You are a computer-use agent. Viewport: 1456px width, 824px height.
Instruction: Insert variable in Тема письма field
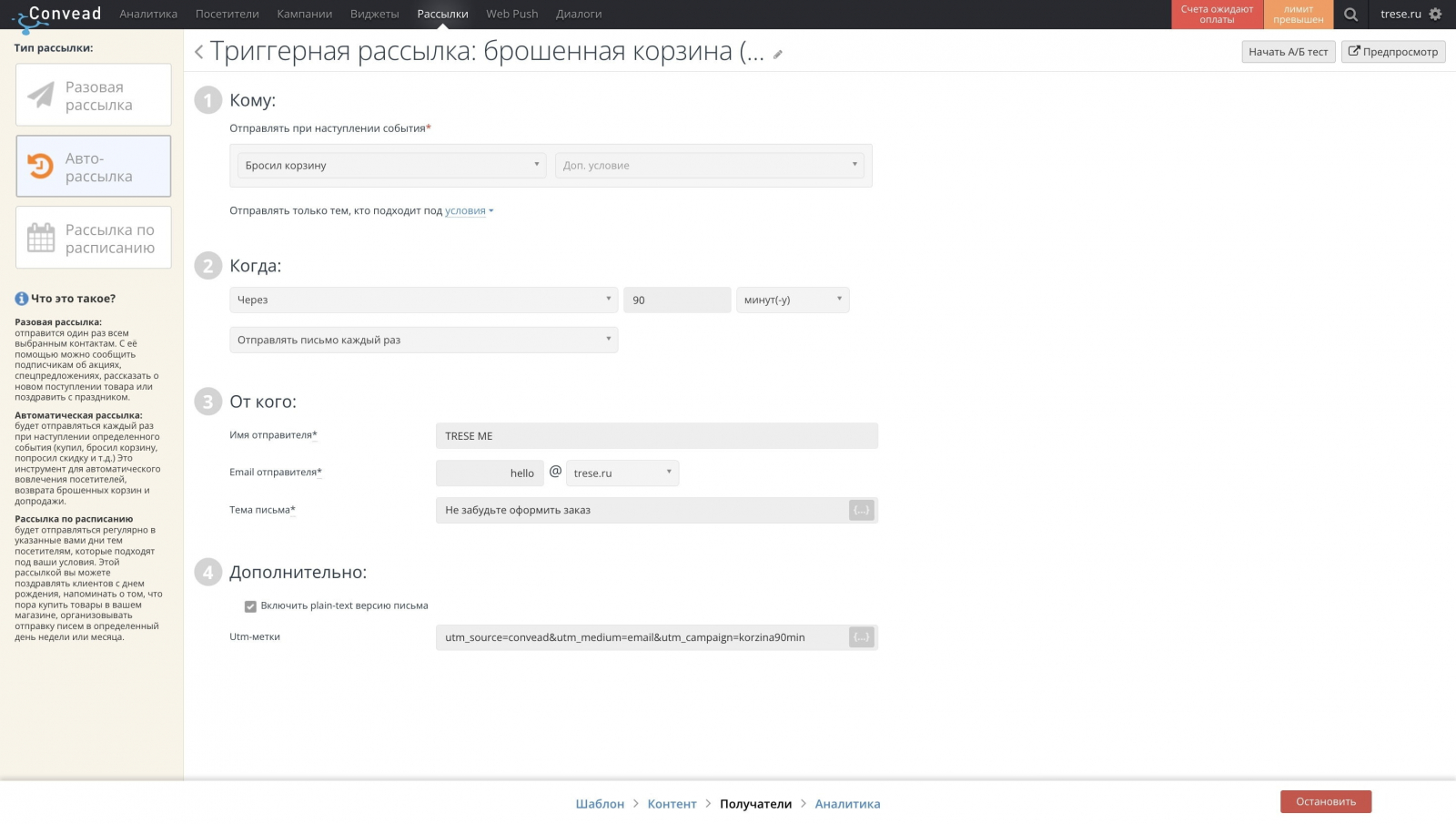click(x=861, y=511)
